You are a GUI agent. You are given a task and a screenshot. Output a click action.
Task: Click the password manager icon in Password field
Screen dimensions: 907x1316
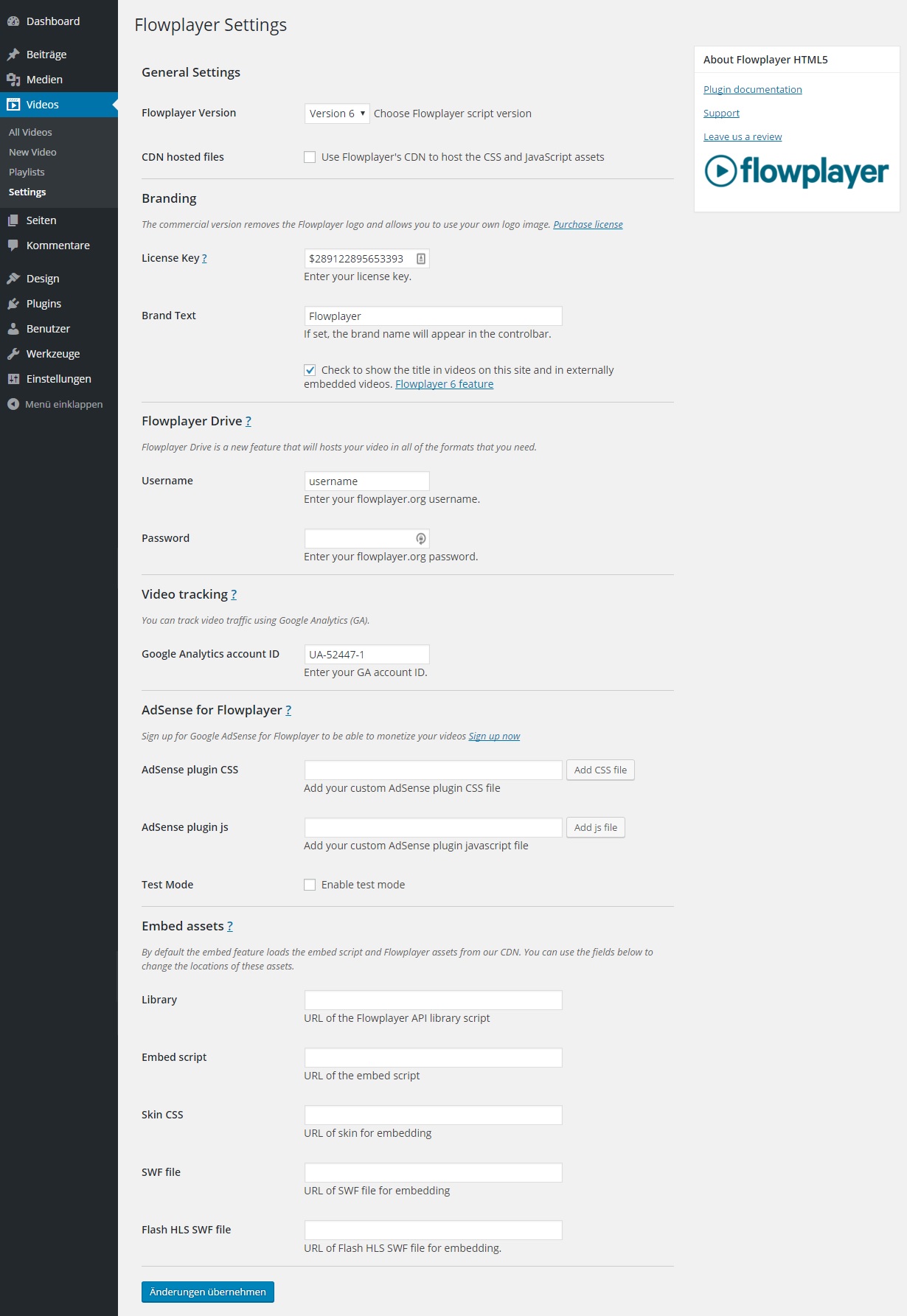(421, 539)
